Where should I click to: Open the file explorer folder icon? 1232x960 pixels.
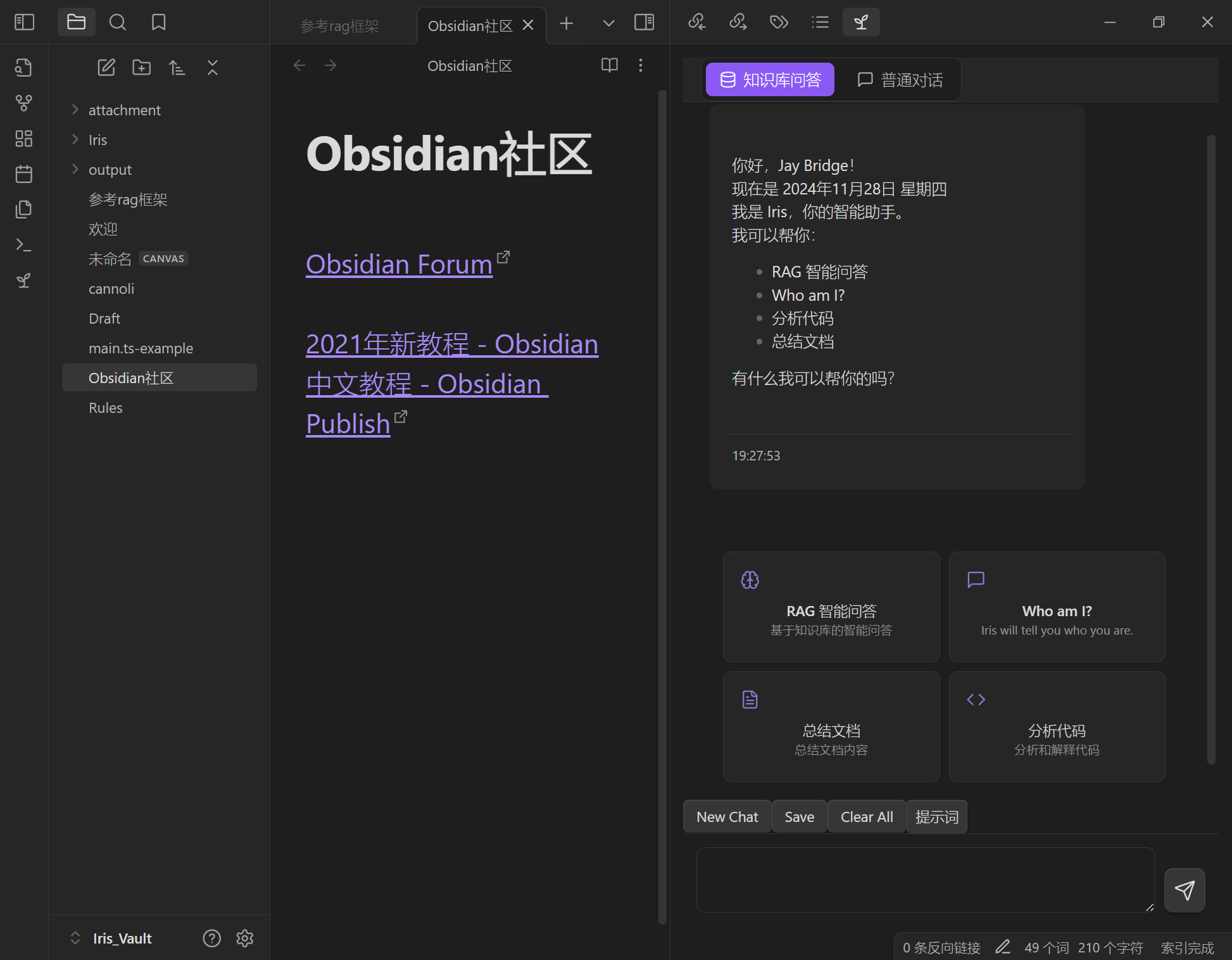pos(77,22)
